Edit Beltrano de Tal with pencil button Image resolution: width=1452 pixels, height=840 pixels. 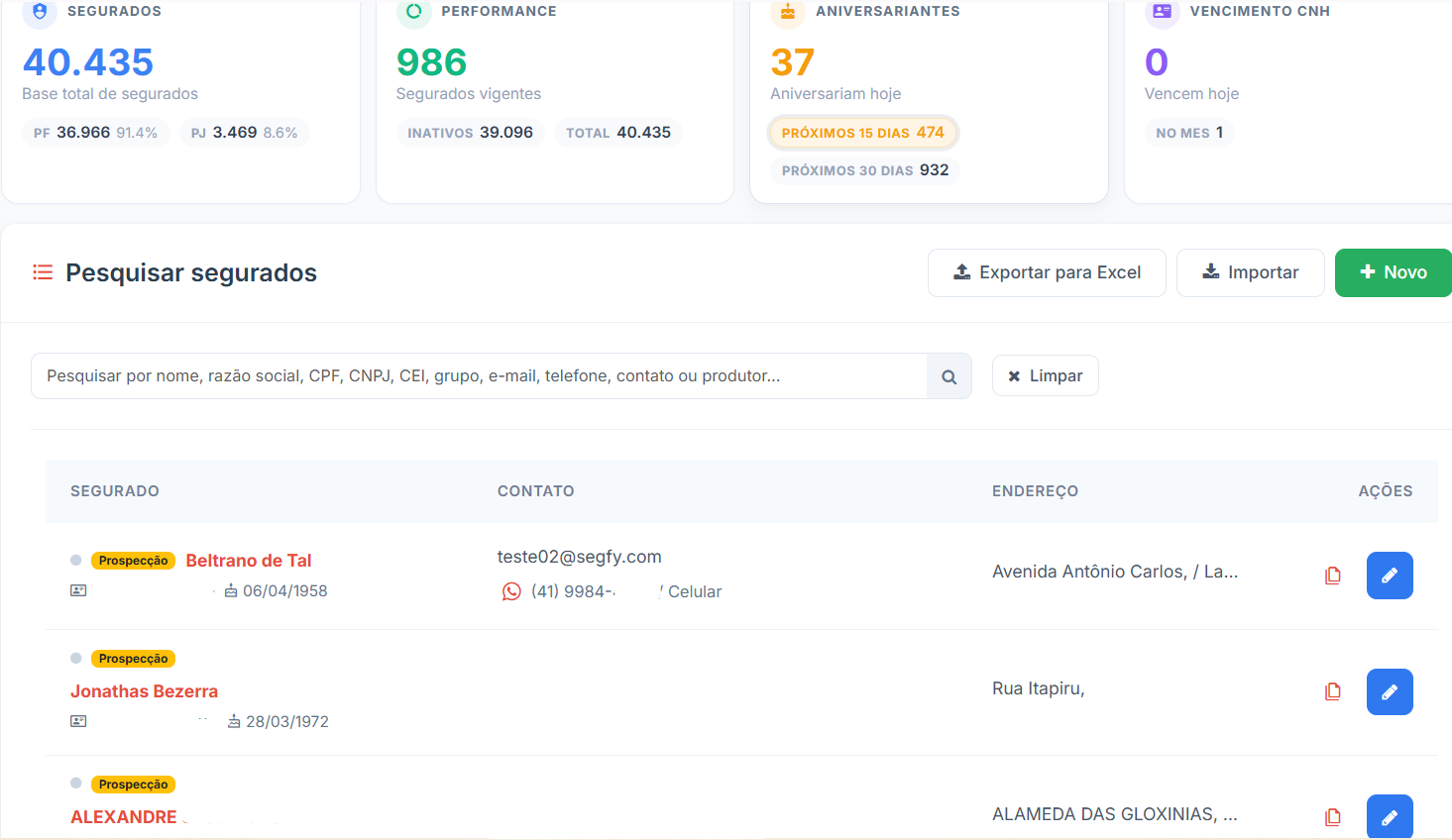point(1389,576)
